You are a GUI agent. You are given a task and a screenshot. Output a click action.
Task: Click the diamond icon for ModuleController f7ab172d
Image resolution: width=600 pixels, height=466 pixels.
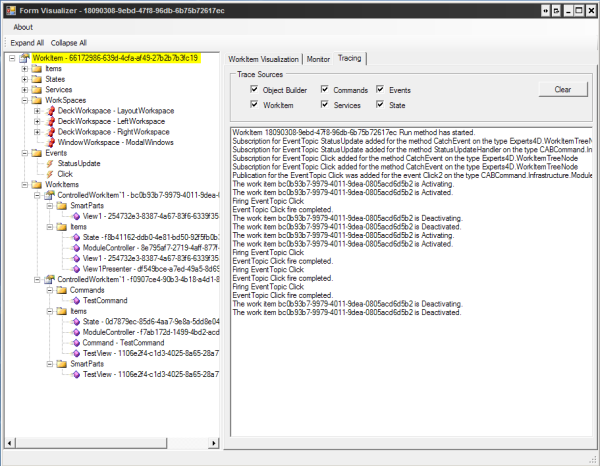click(x=76, y=332)
